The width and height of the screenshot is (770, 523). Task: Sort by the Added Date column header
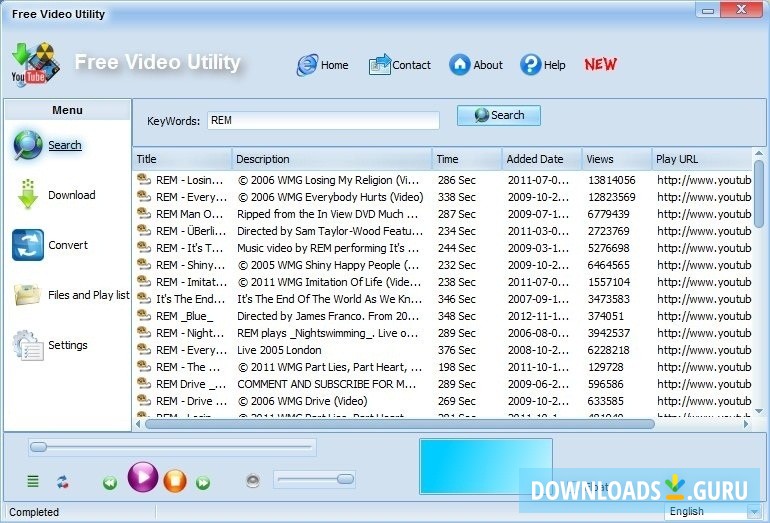[542, 159]
